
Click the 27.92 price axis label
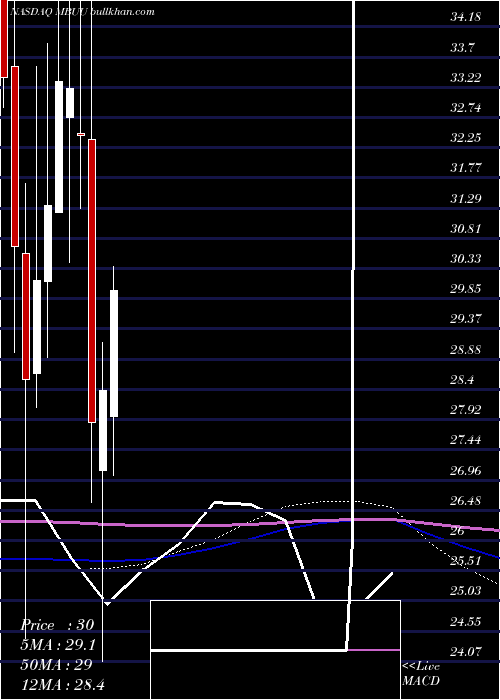pyautogui.click(x=466, y=410)
